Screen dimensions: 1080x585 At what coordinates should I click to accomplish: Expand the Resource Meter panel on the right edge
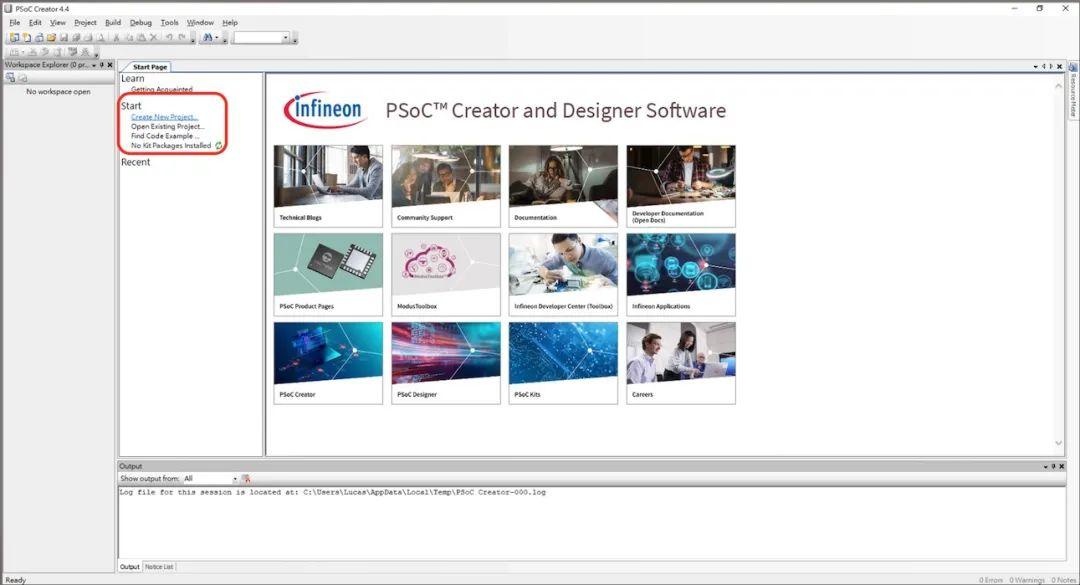tap(1073, 100)
